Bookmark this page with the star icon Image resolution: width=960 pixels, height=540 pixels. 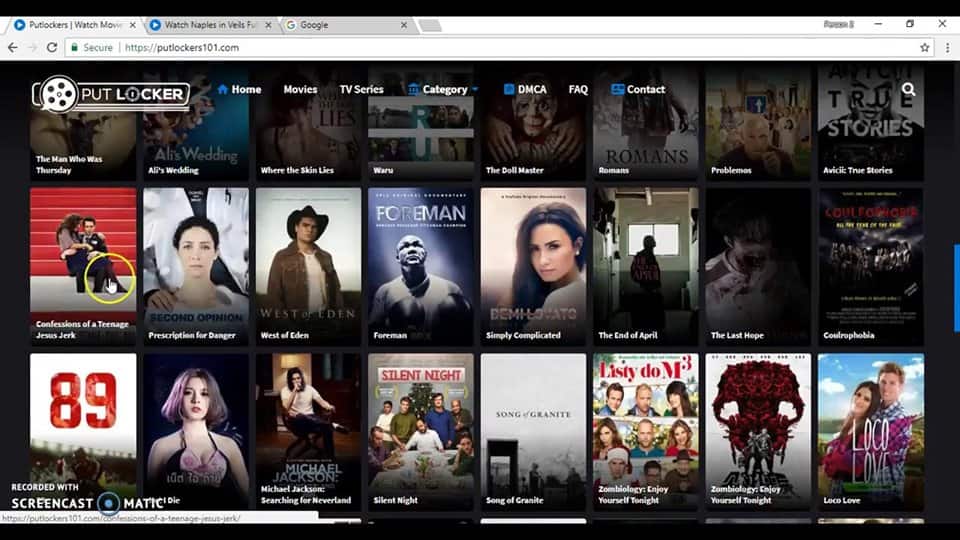(924, 47)
